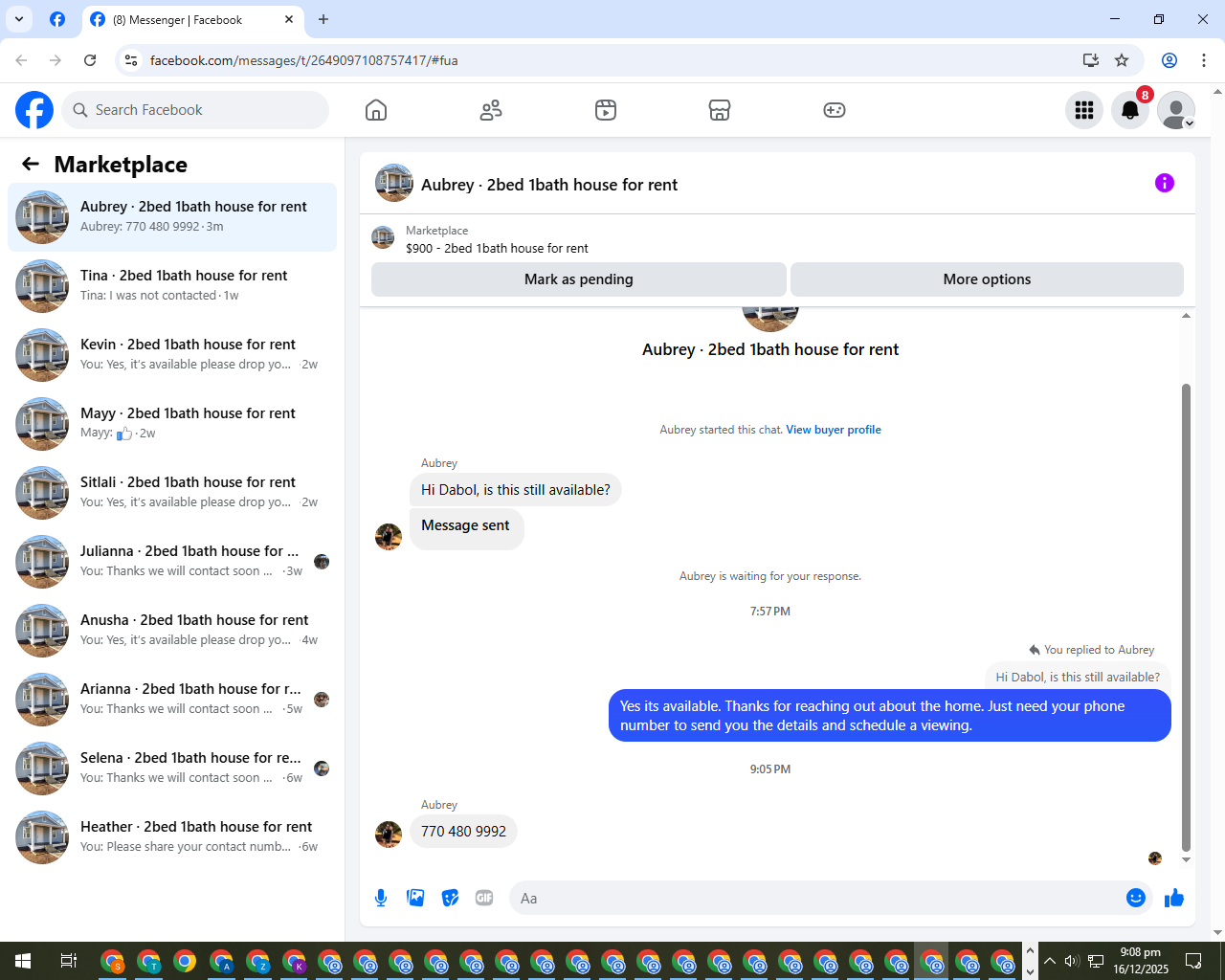Go back using the Marketplace arrow
1225x980 pixels.
pos(31,164)
